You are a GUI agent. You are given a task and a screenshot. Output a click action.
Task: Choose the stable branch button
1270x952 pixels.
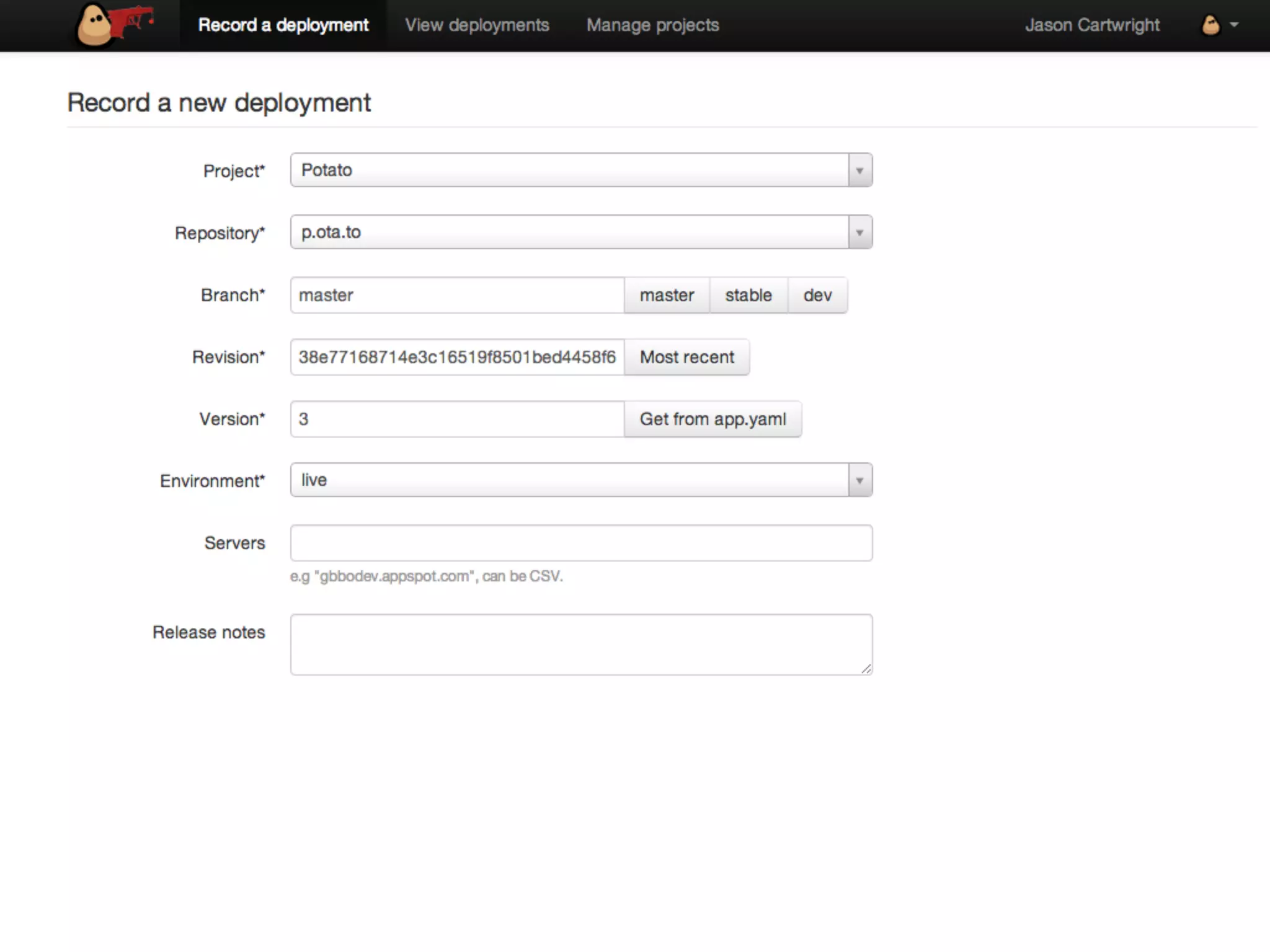[748, 296]
